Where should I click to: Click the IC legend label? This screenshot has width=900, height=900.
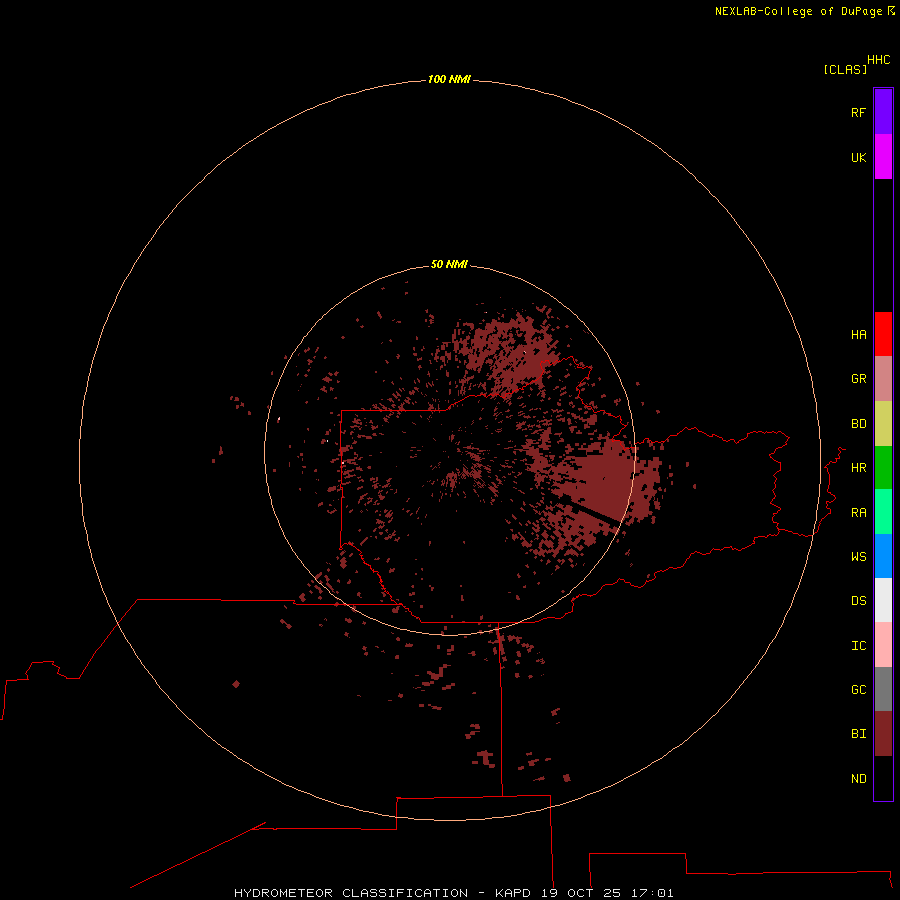coord(858,646)
